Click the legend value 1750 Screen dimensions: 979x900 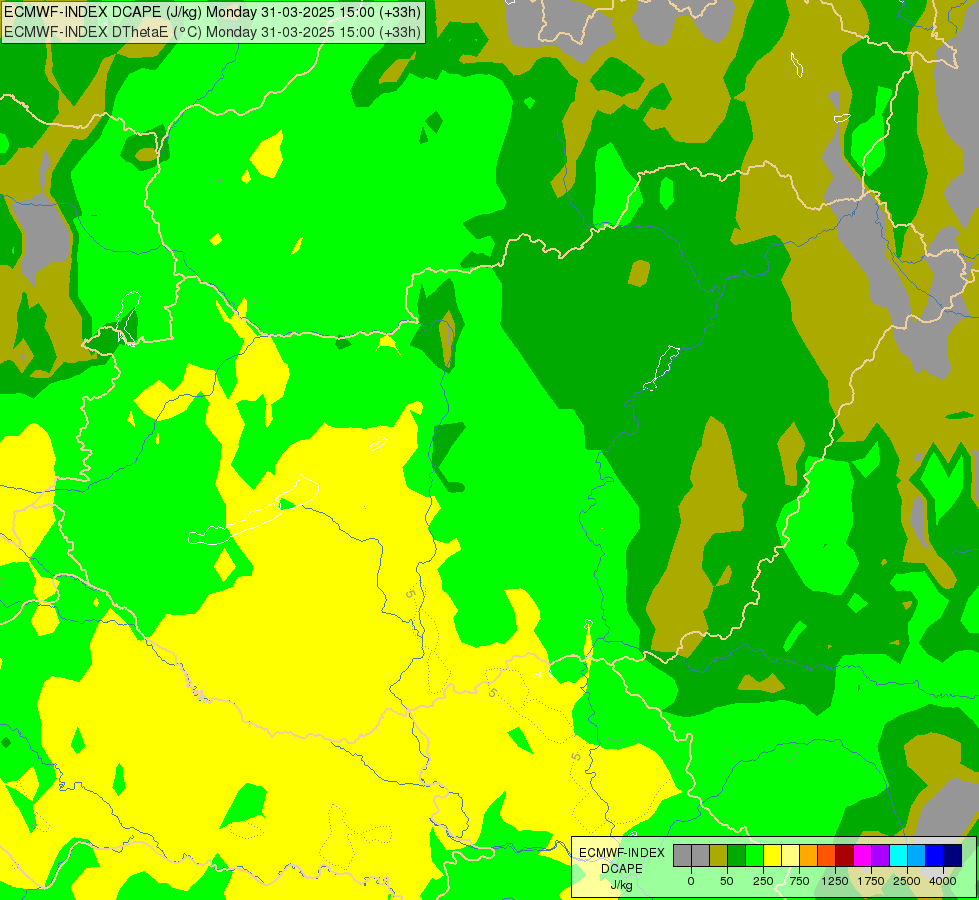pos(871,881)
